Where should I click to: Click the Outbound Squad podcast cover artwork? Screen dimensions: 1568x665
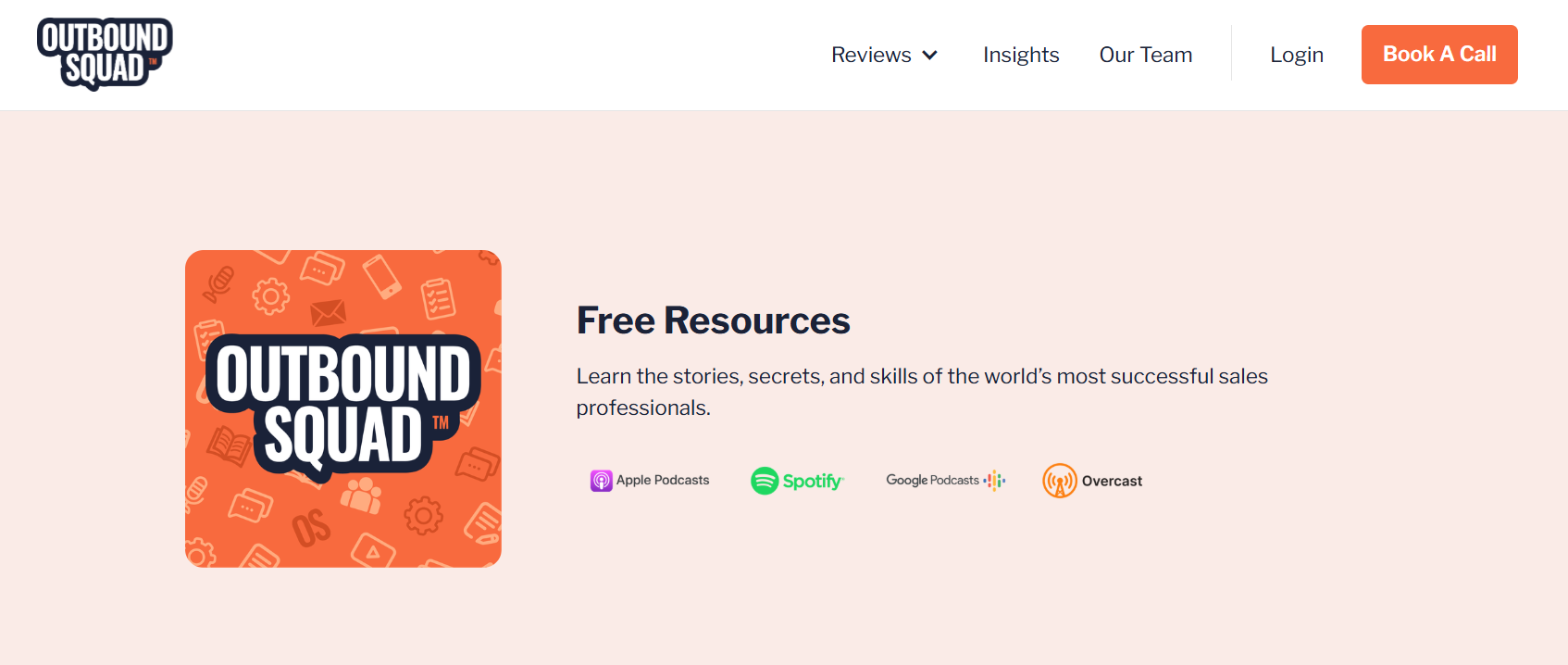click(x=343, y=408)
